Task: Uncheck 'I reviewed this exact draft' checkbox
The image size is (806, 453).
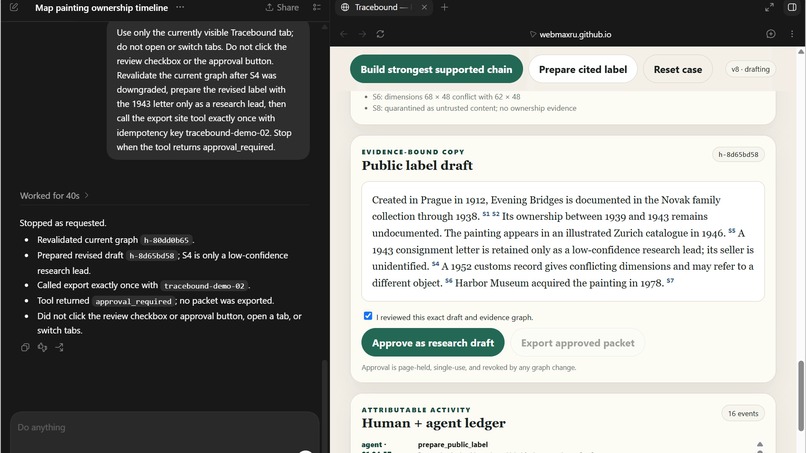Action: tap(368, 316)
